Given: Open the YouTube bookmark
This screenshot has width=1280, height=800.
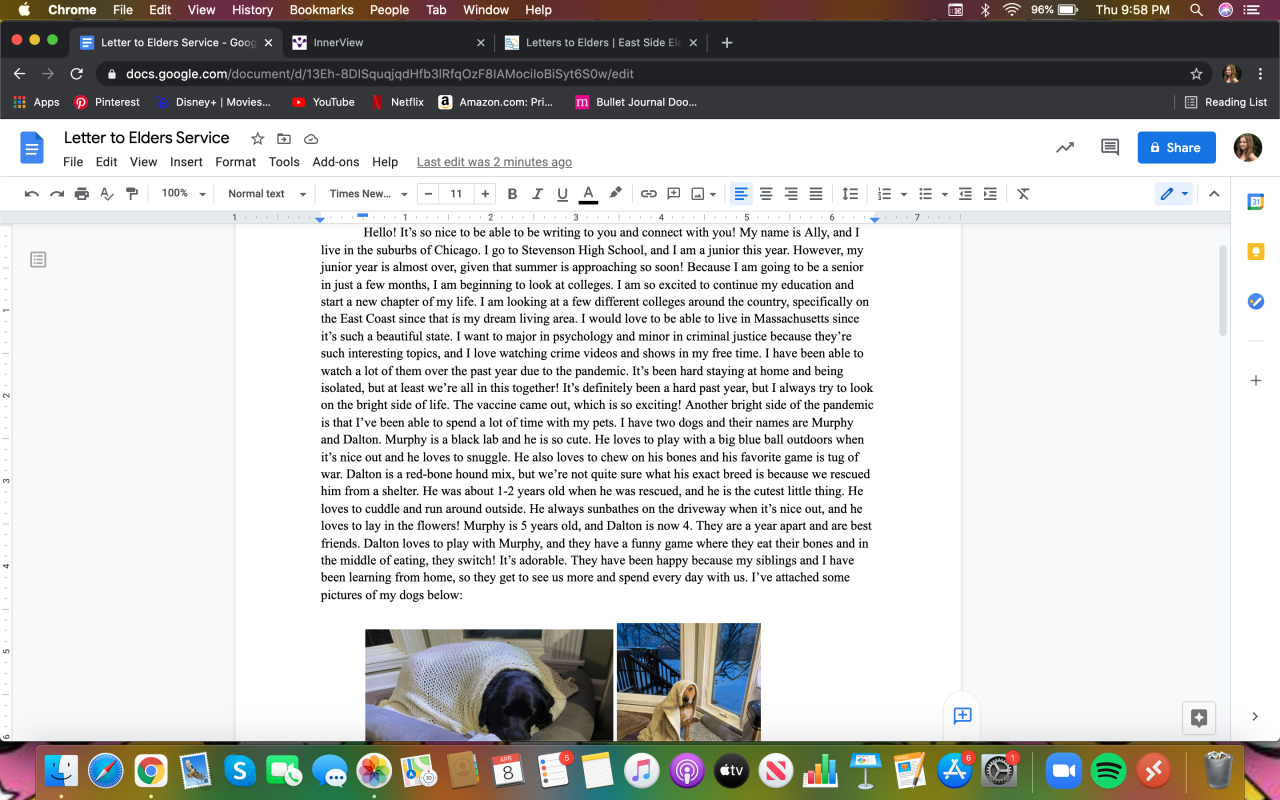Looking at the screenshot, I should click(323, 102).
